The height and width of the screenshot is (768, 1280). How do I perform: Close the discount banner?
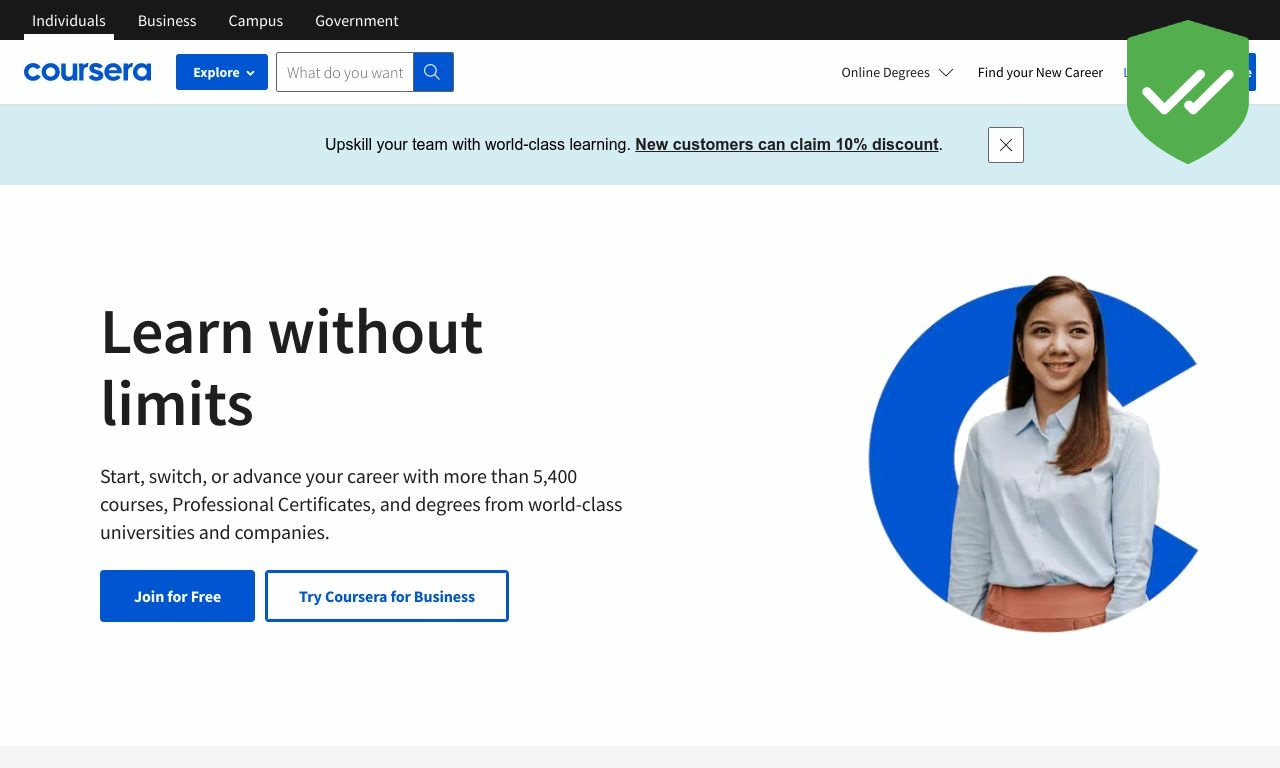tap(1006, 145)
